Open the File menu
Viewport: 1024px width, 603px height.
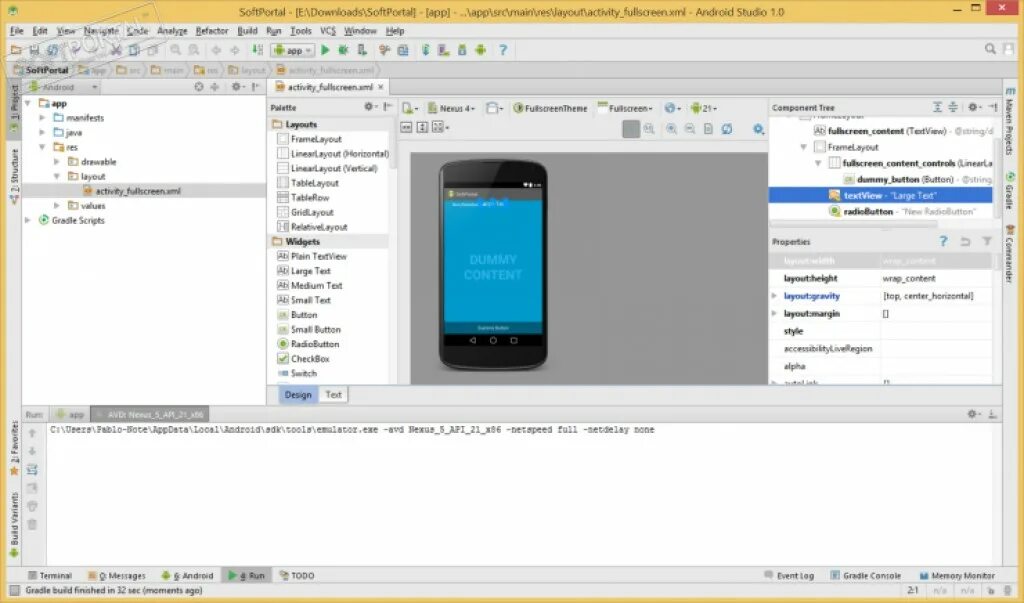16,31
